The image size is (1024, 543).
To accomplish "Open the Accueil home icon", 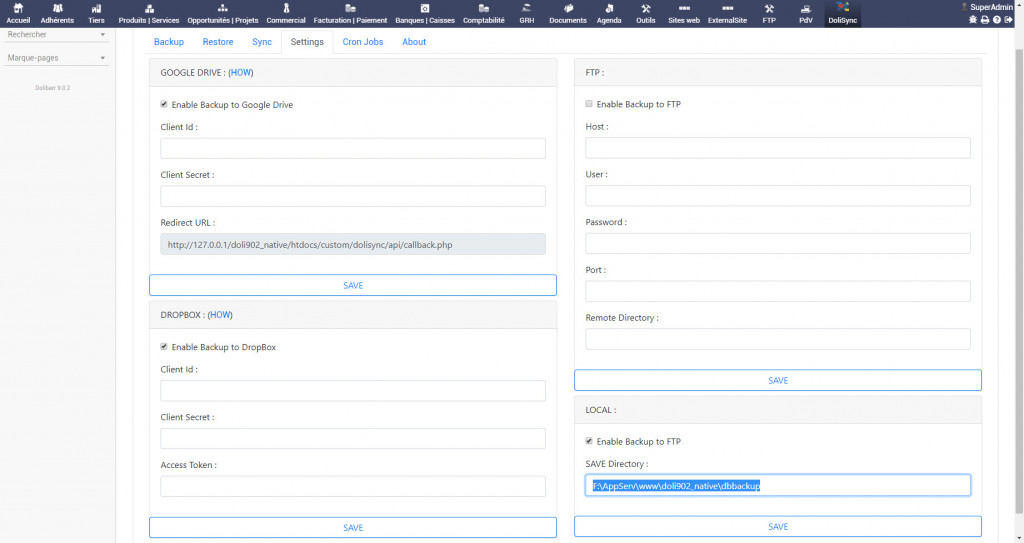I will 18,13.
